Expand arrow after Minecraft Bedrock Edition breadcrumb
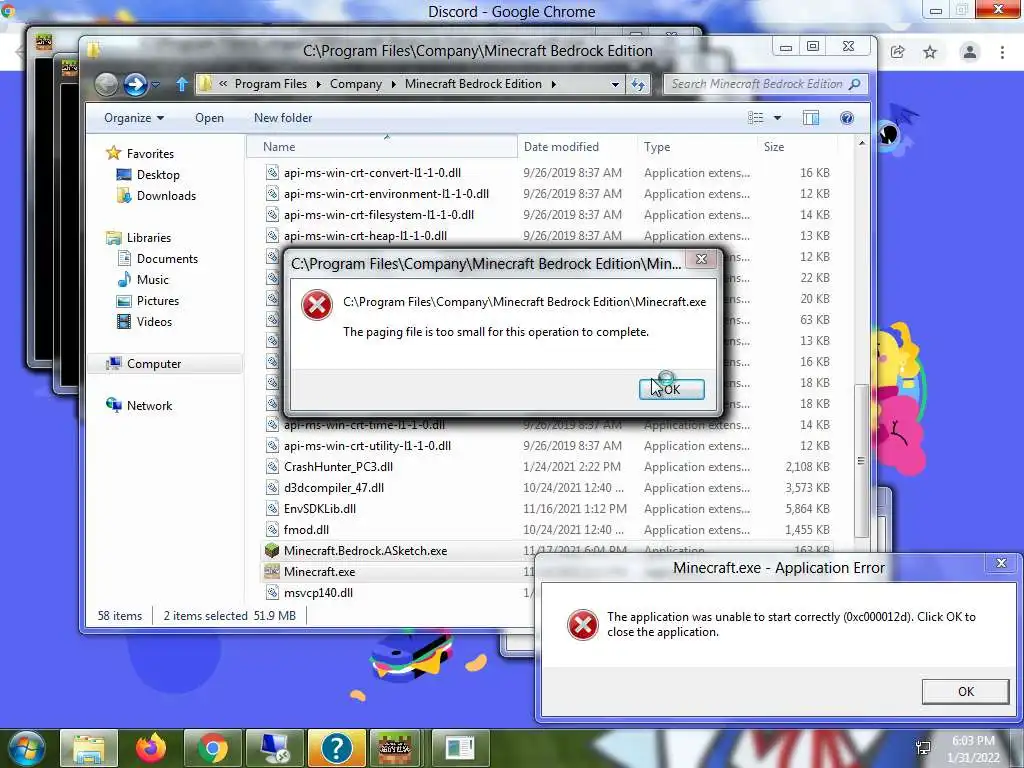This screenshot has width=1024, height=768. (x=554, y=84)
